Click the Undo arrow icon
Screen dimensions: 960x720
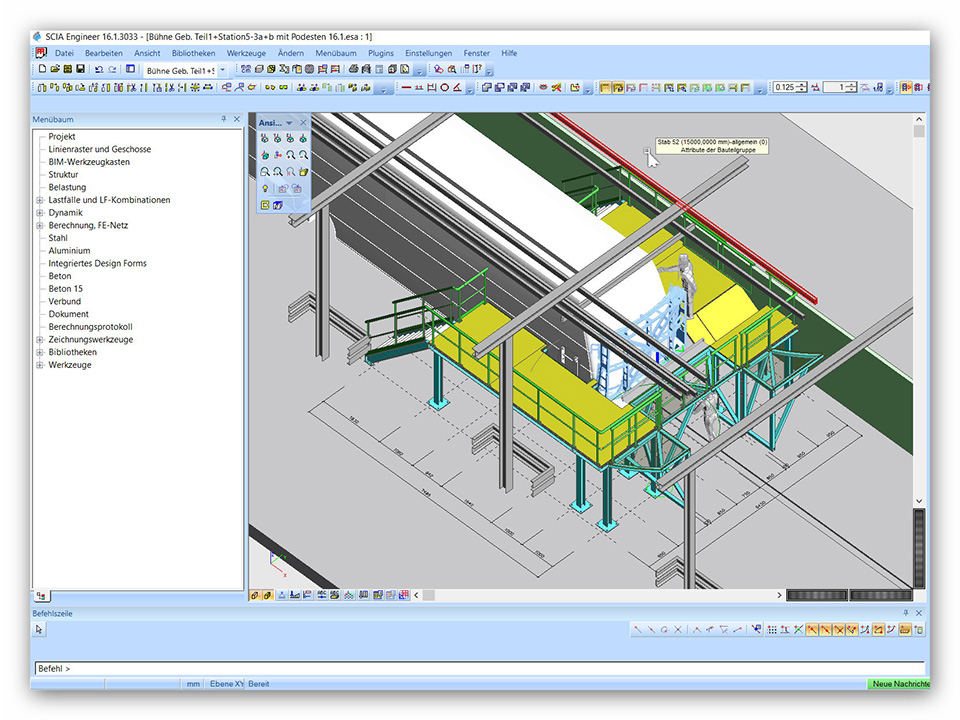pyautogui.click(x=98, y=70)
